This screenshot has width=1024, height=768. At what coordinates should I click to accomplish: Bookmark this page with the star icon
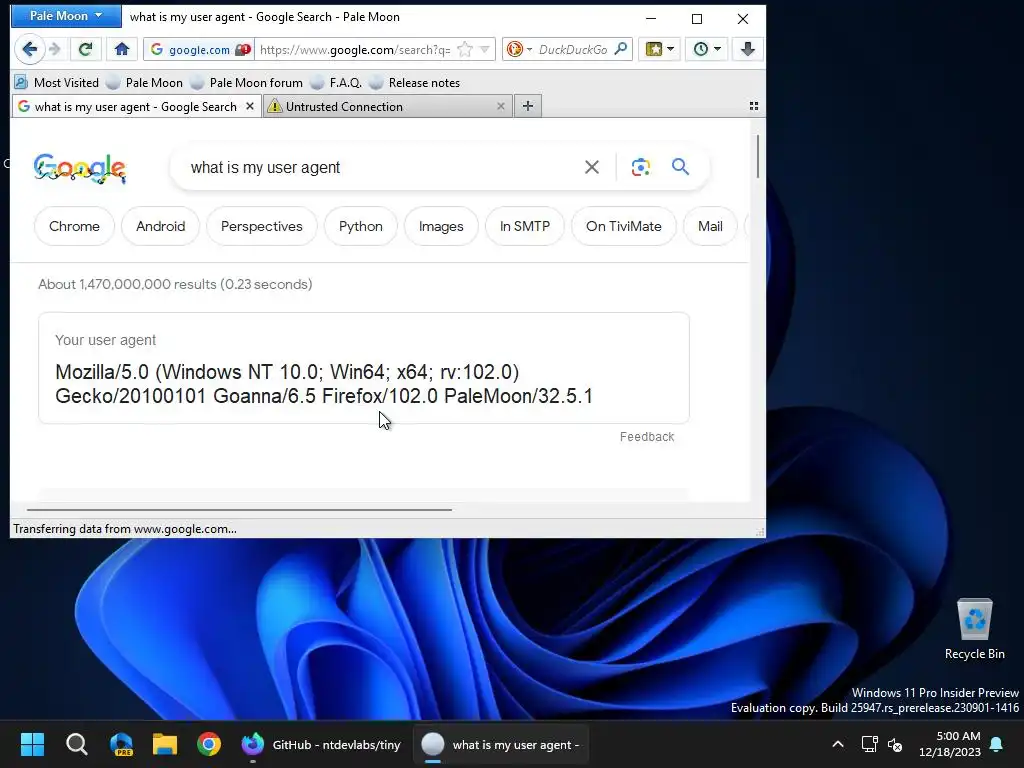click(x=465, y=50)
